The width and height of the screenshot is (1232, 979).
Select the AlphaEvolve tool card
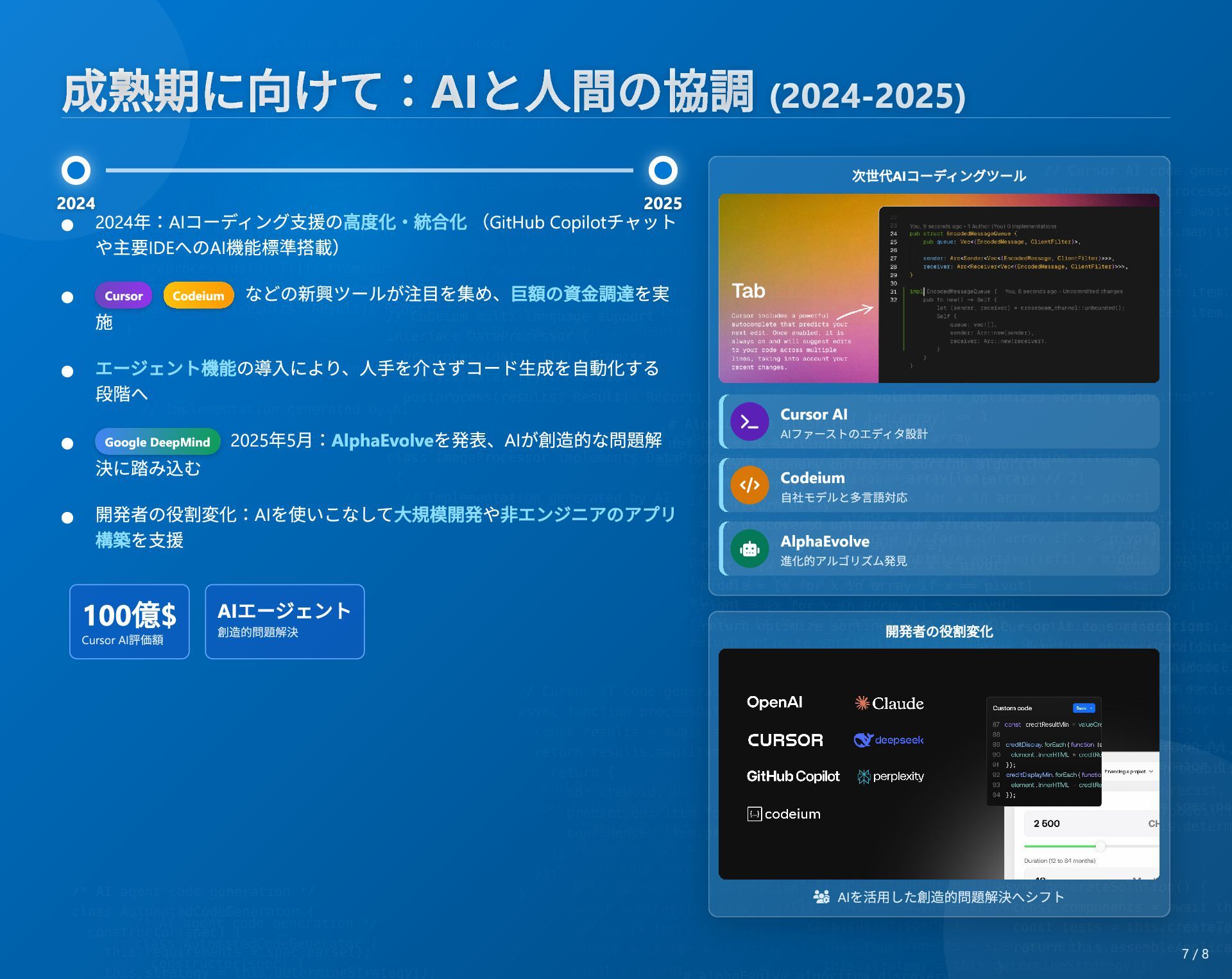click(x=939, y=549)
